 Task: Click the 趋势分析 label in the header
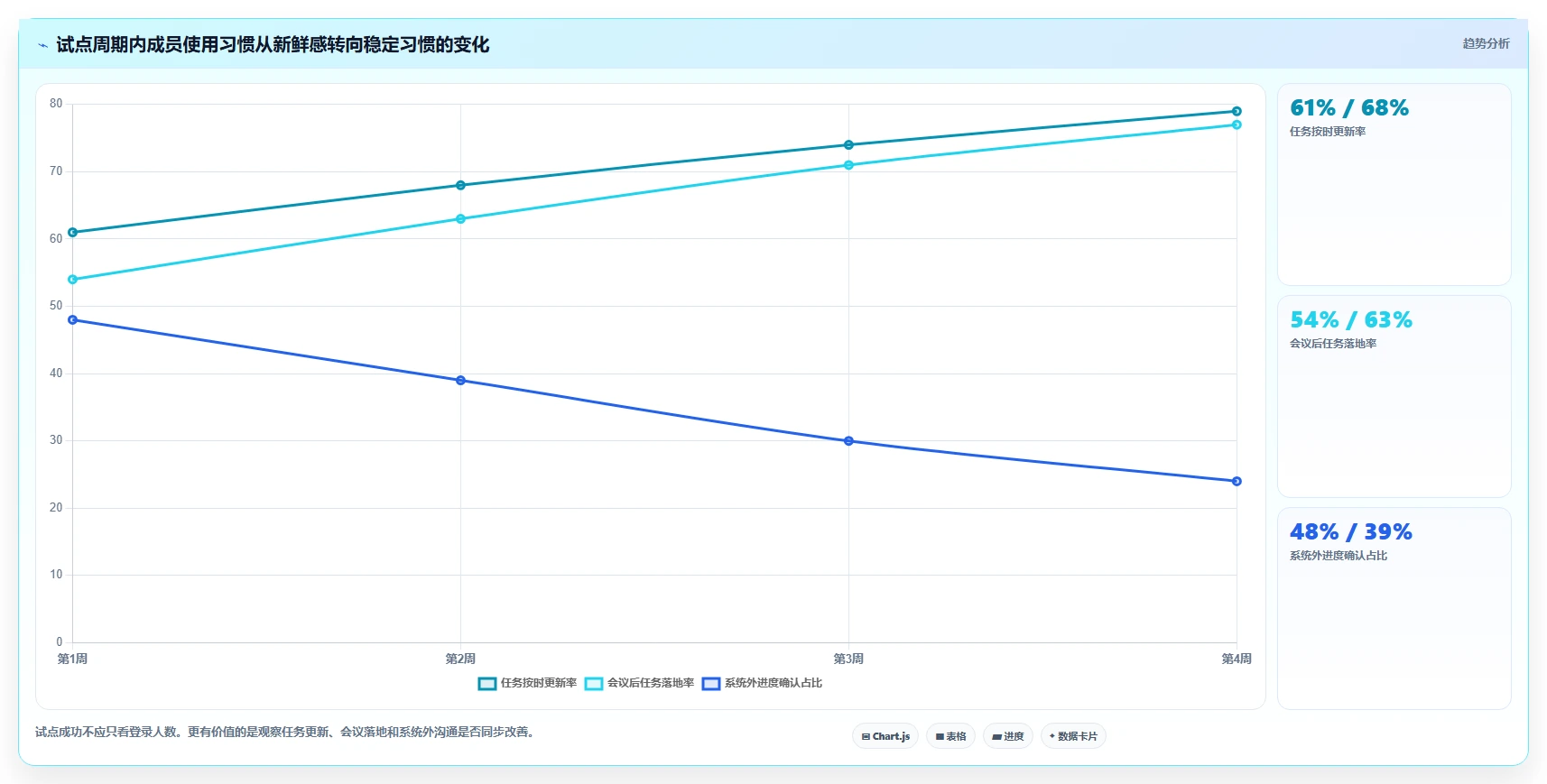1486,43
